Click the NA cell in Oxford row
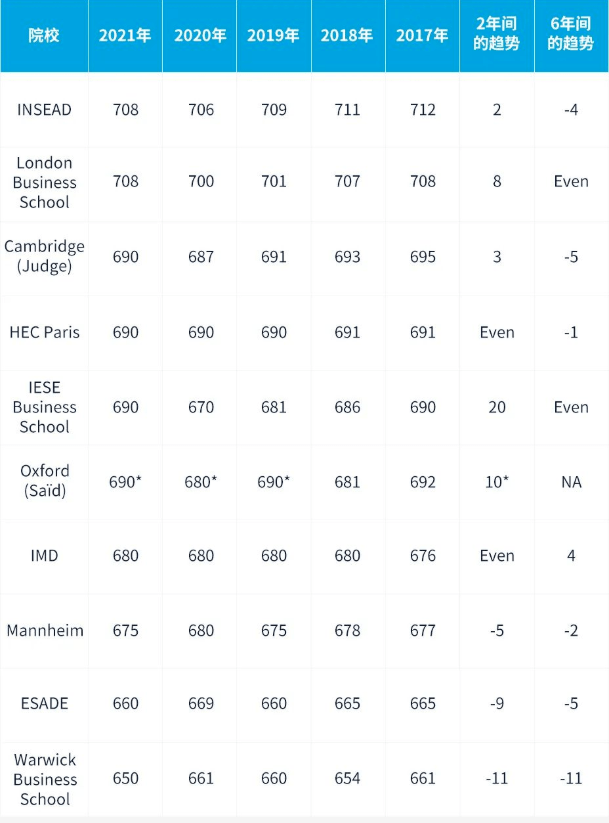 pos(571,481)
